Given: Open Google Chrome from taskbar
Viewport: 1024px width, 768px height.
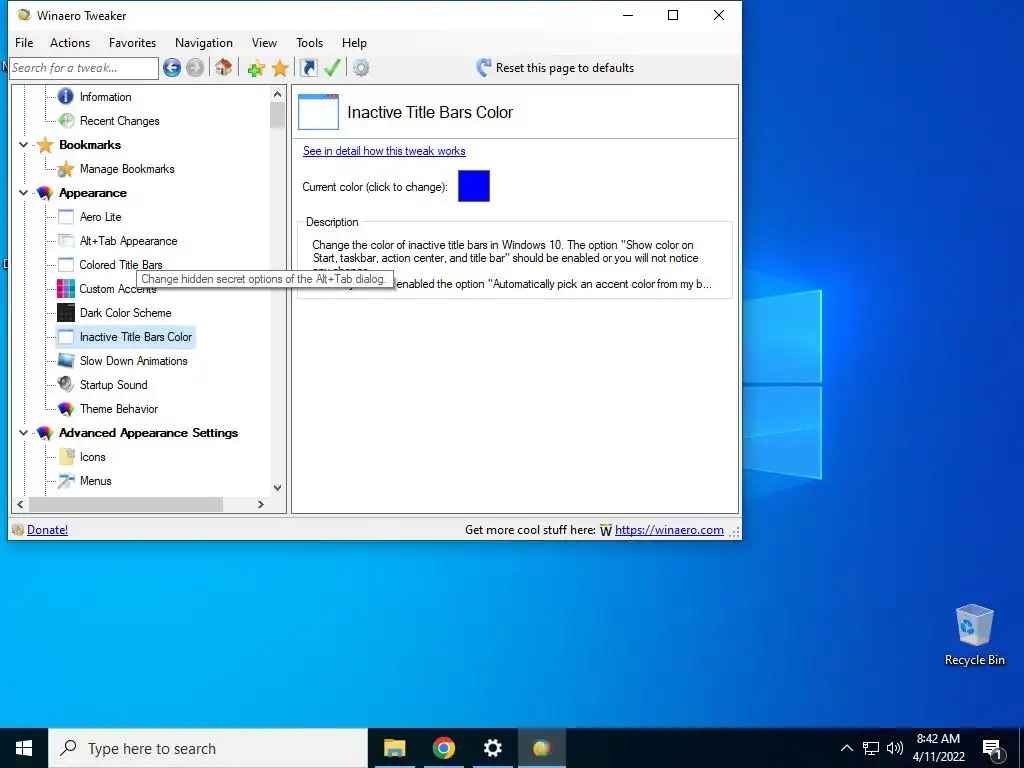Looking at the screenshot, I should pos(443,748).
